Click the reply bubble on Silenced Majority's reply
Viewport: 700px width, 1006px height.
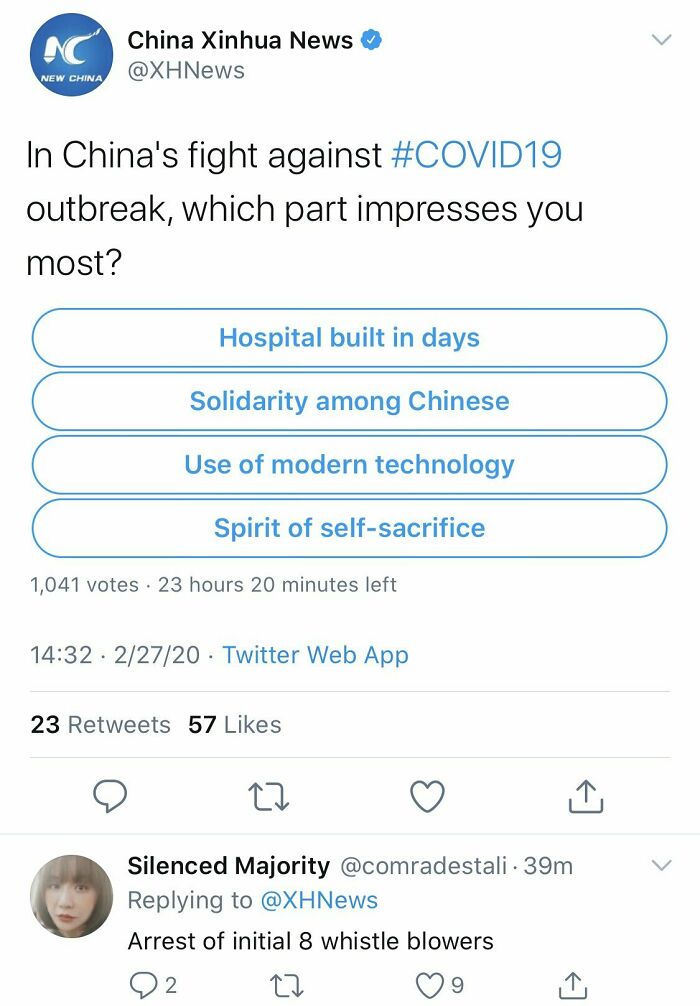tap(139, 984)
